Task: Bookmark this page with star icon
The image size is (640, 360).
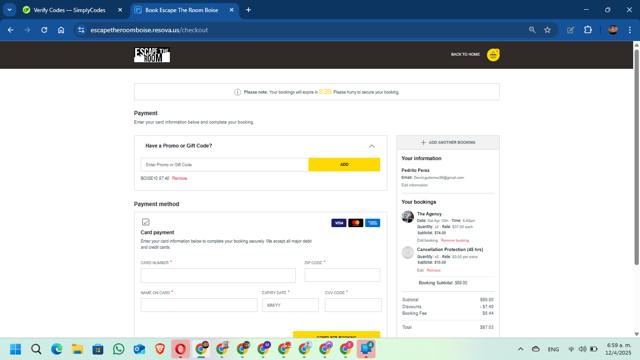Action: [x=547, y=30]
